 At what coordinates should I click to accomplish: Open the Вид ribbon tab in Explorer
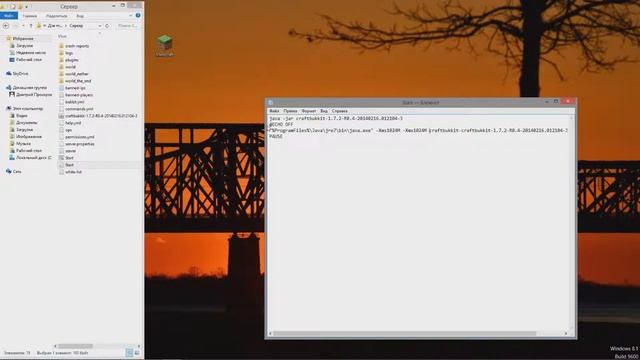[x=80, y=16]
